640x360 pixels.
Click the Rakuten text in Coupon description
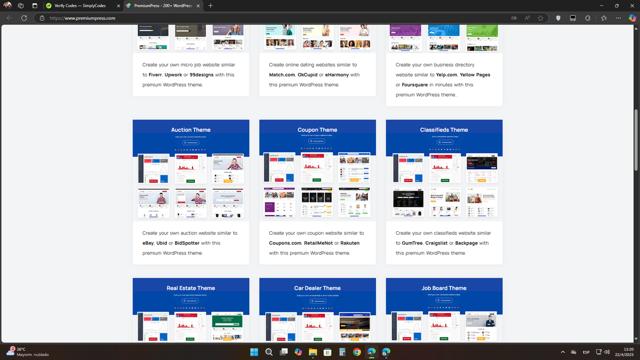pos(350,243)
